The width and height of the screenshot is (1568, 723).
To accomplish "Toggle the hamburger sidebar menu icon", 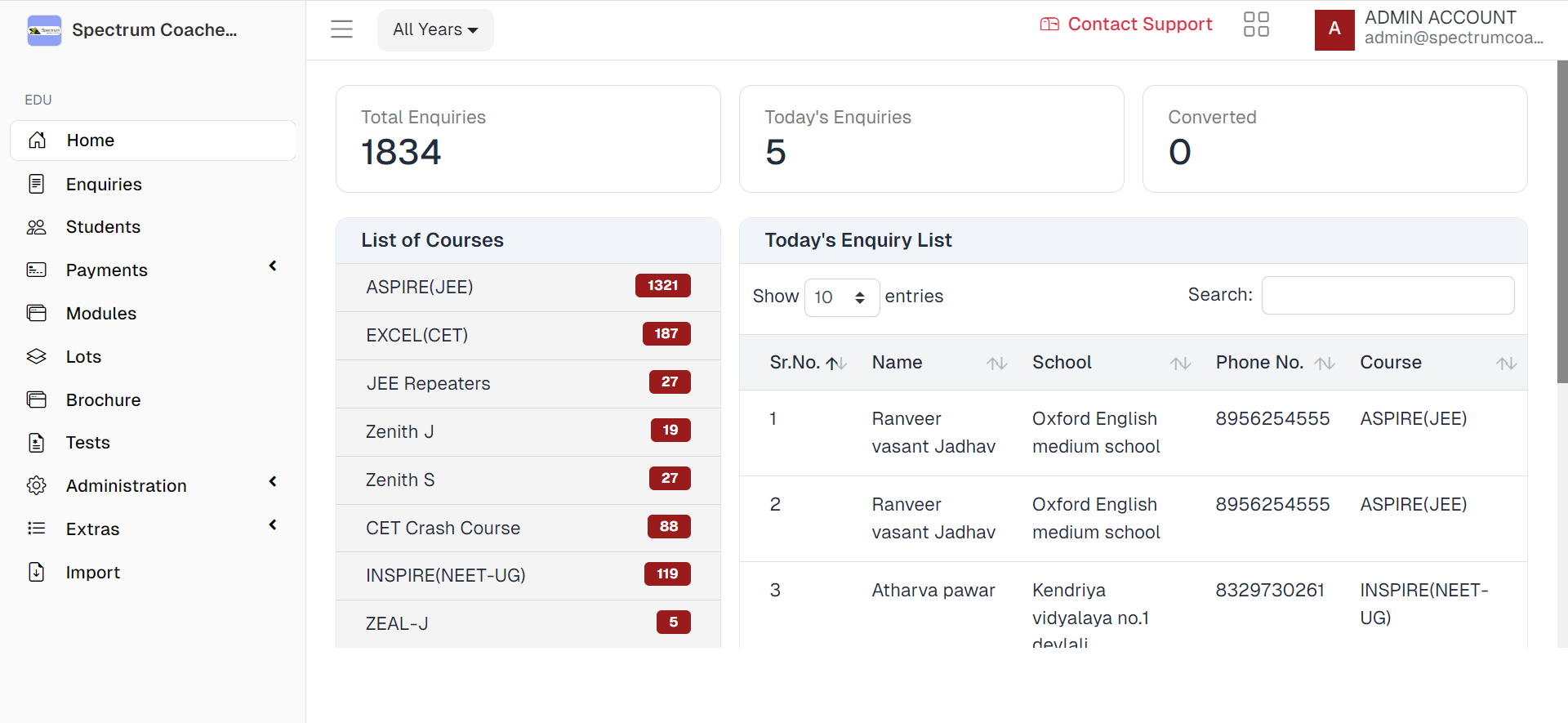I will pyautogui.click(x=341, y=29).
